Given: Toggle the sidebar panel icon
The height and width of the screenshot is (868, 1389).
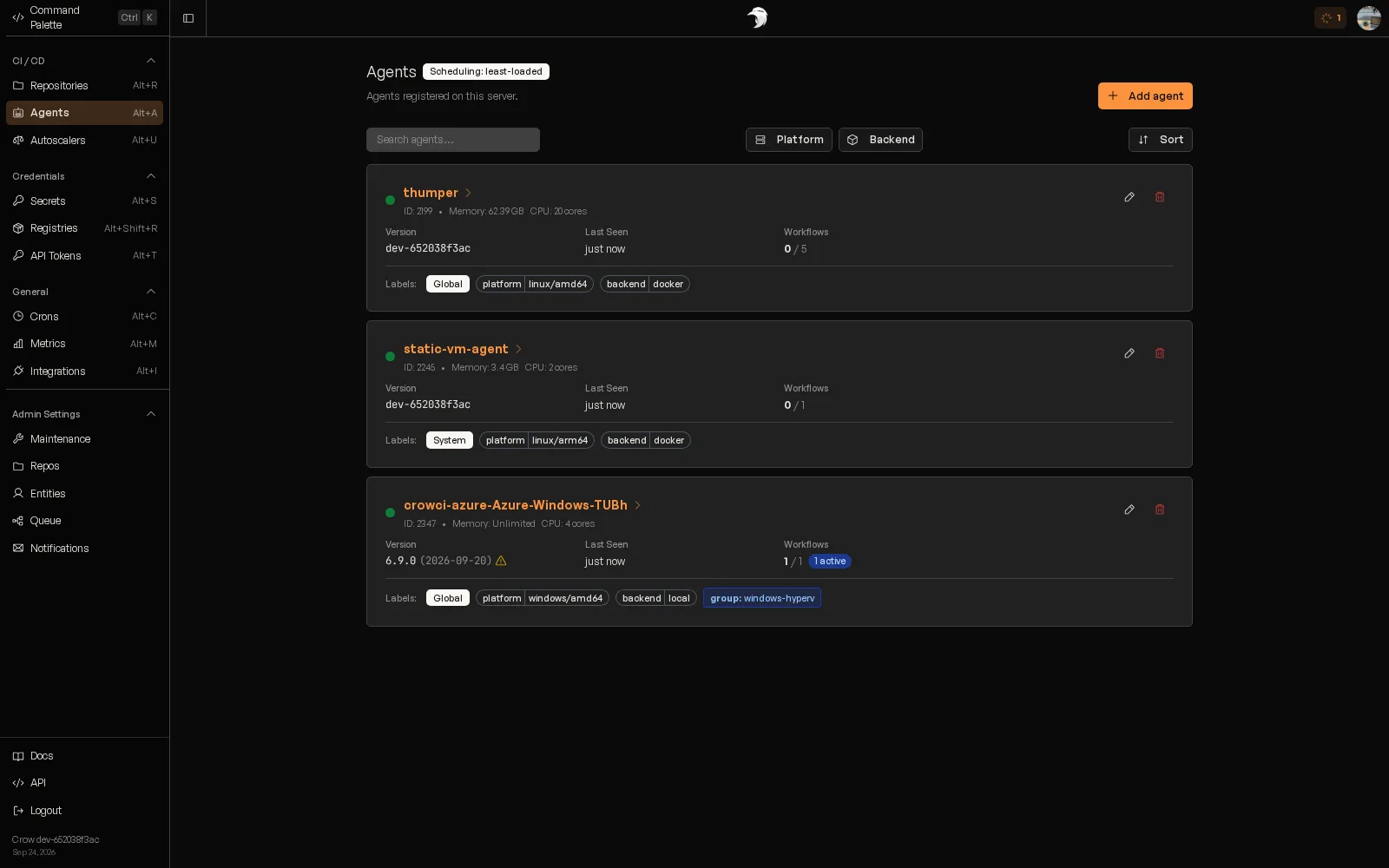Looking at the screenshot, I should (188, 18).
